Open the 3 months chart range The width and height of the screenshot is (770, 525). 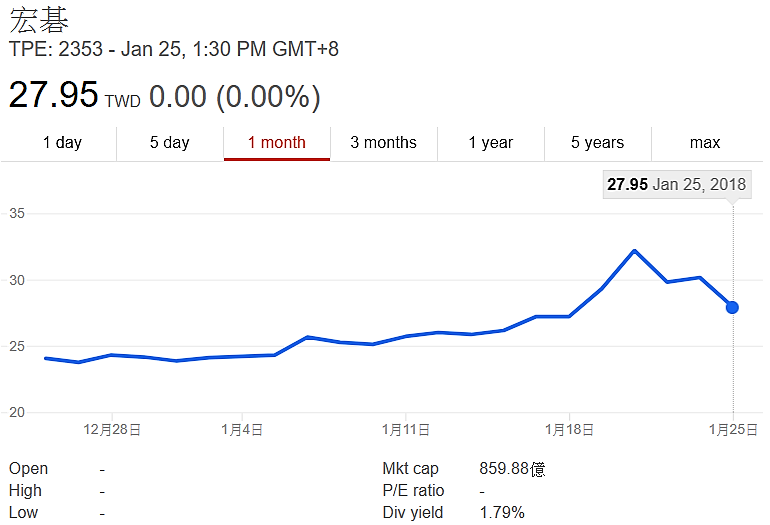coord(383,142)
